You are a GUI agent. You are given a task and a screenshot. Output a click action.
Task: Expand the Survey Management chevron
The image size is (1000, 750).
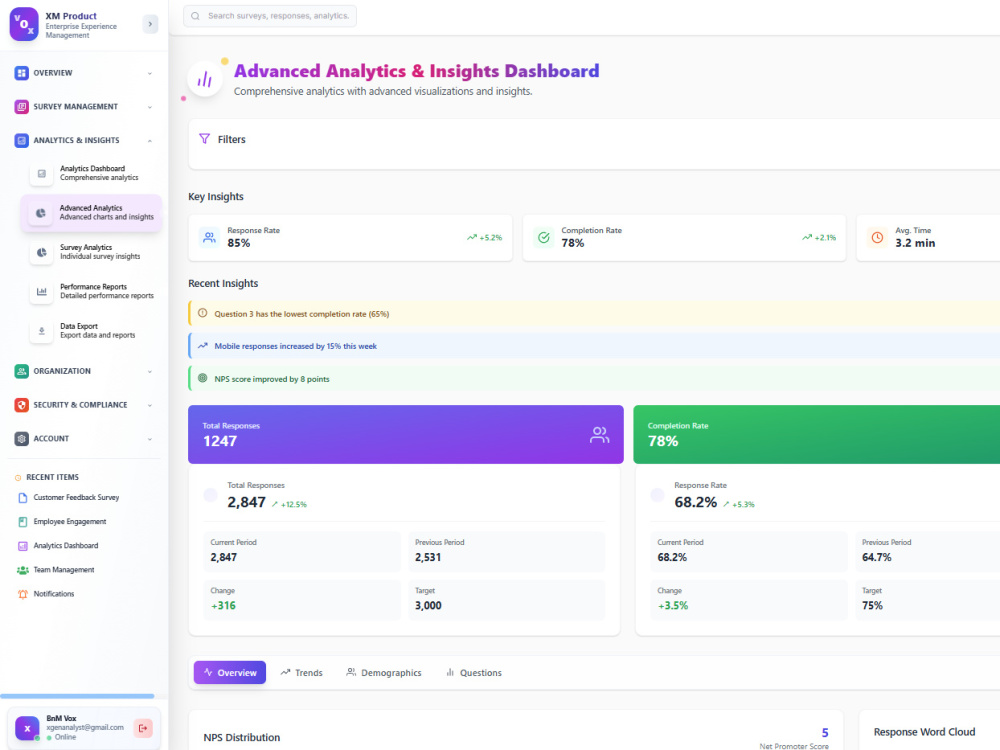(x=150, y=107)
